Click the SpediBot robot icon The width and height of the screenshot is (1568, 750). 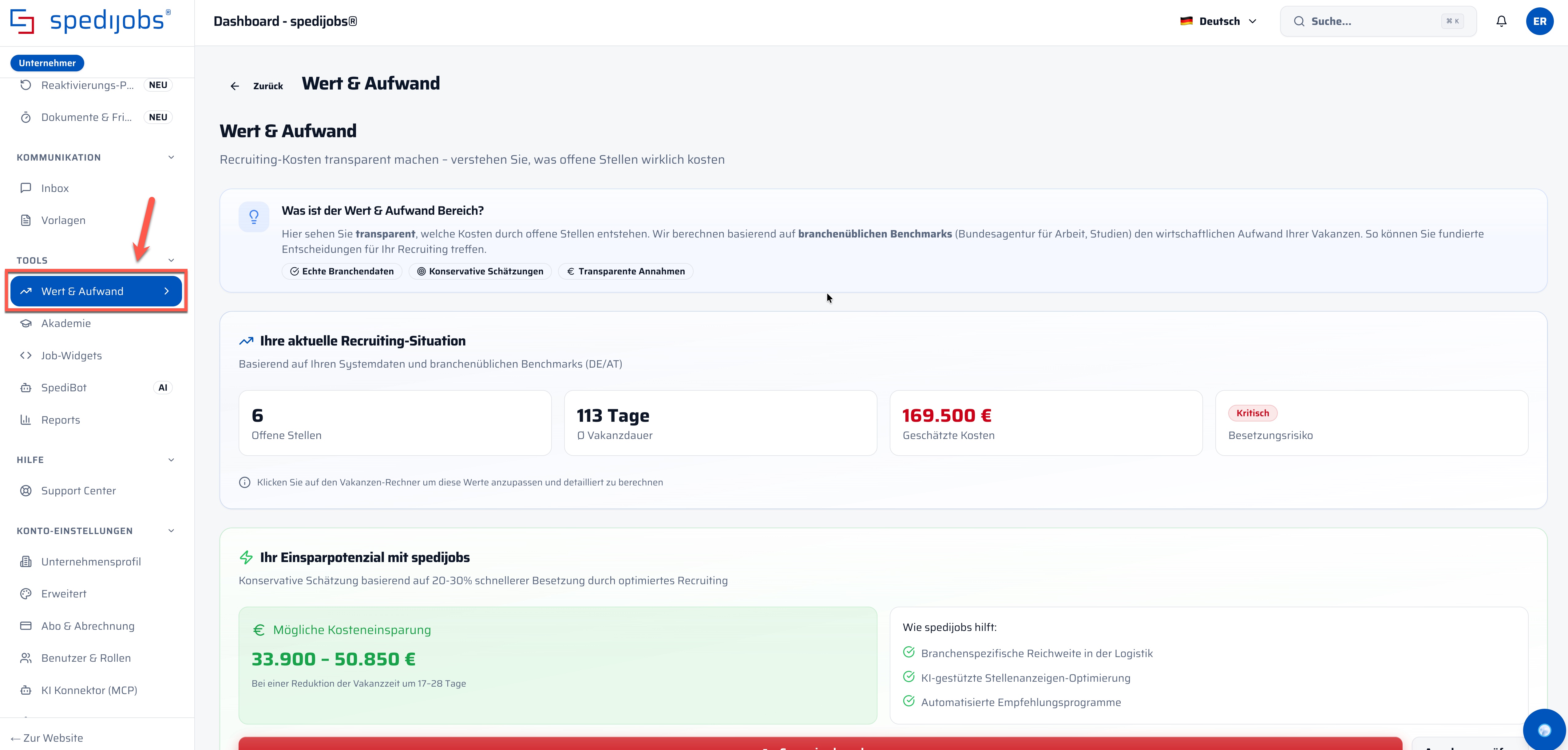pyautogui.click(x=26, y=388)
